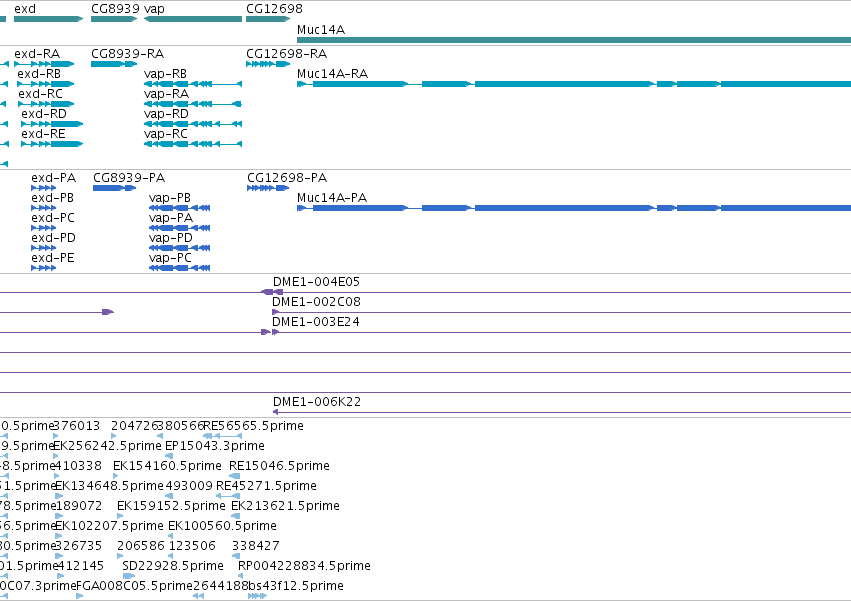
Task: Select the Muc14A-RA transcript label
Action: coord(332,74)
